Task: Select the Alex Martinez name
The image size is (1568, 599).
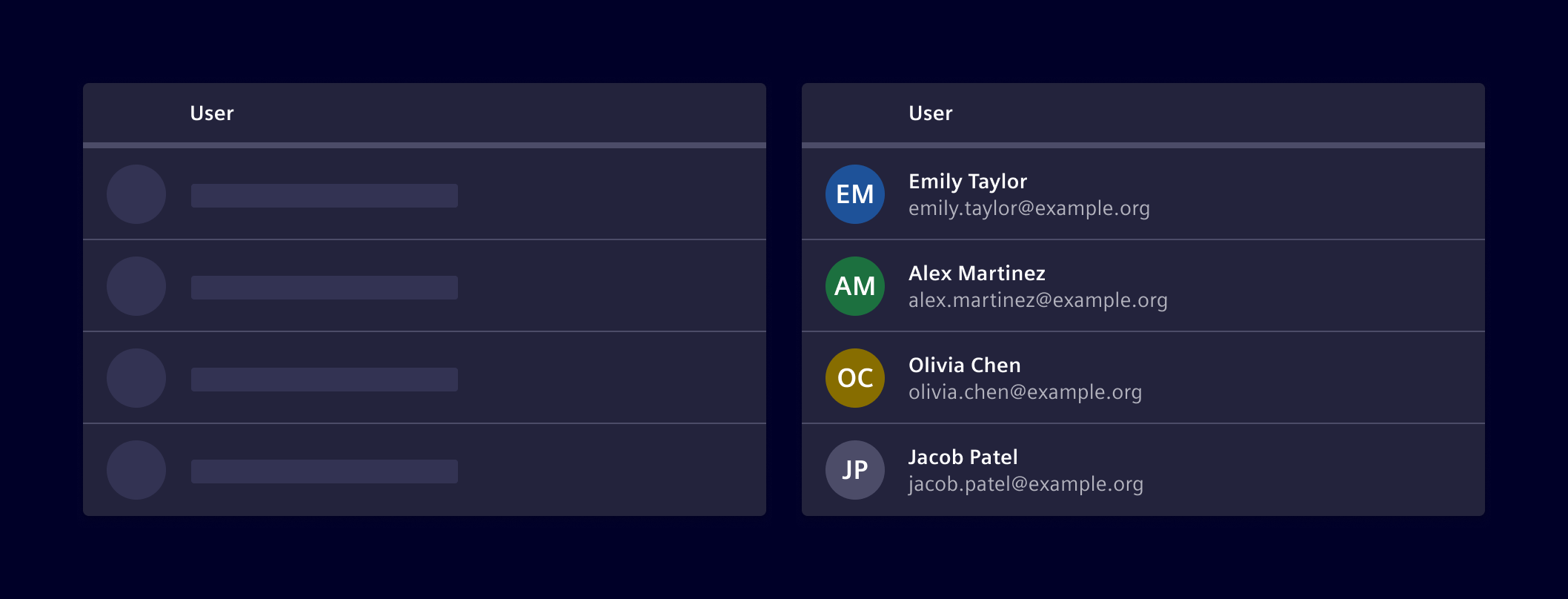Action: pos(977,274)
